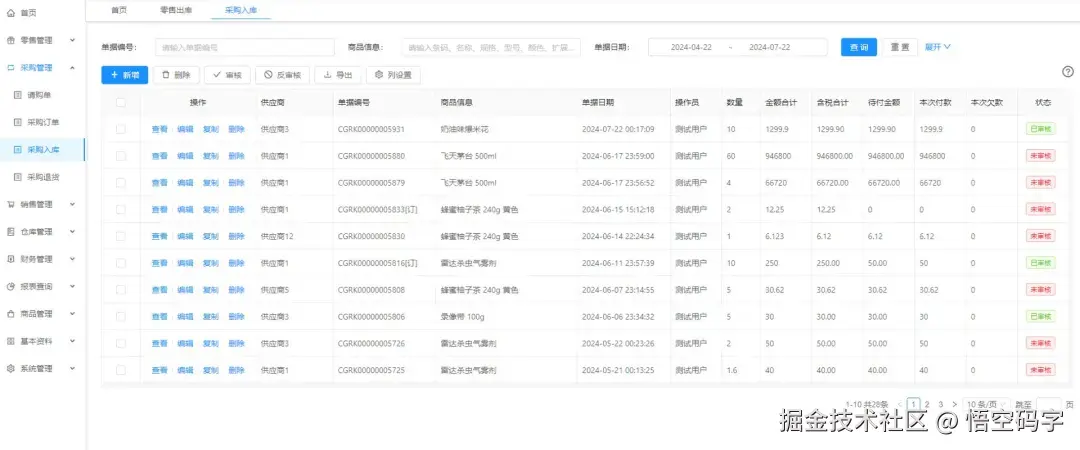This screenshot has width=1080, height=450.
Task: Open 采购订单 in the sidebar
Action: 43,123
